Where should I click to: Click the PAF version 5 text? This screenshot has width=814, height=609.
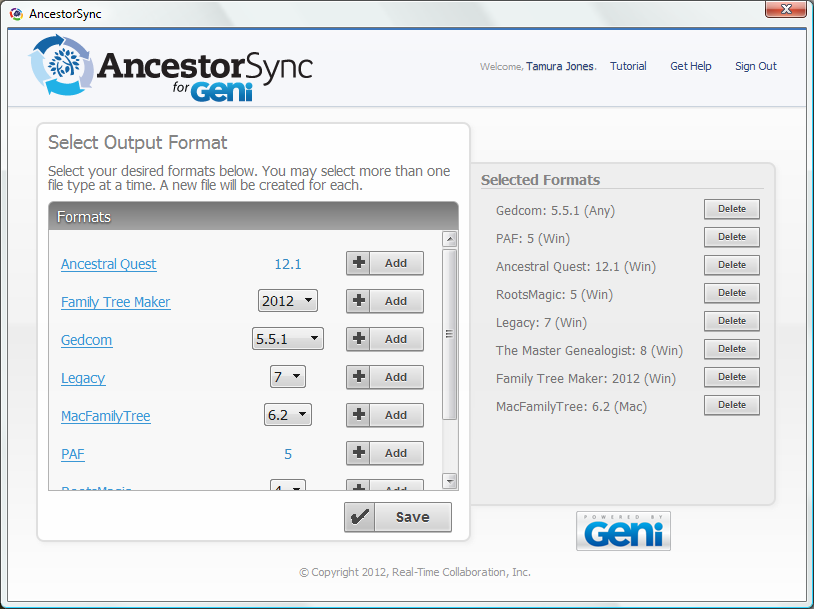coord(288,454)
